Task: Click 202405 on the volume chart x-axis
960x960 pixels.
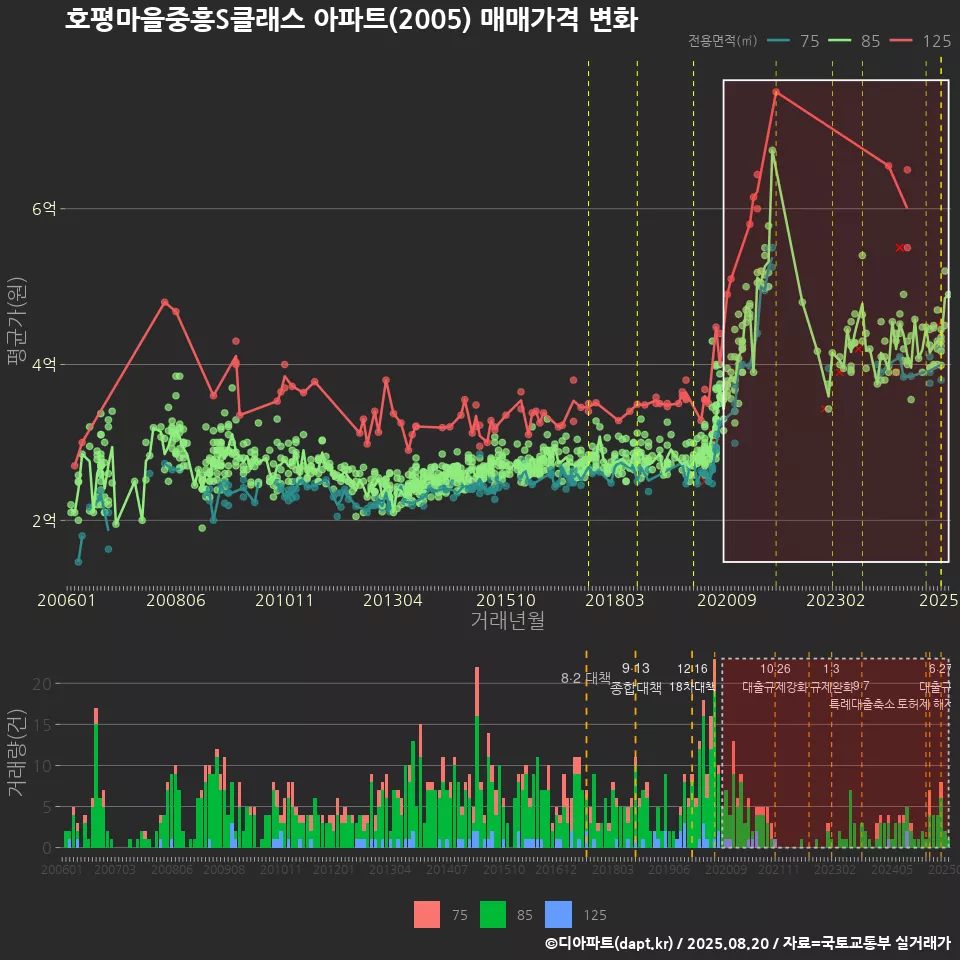Action: coord(892,869)
